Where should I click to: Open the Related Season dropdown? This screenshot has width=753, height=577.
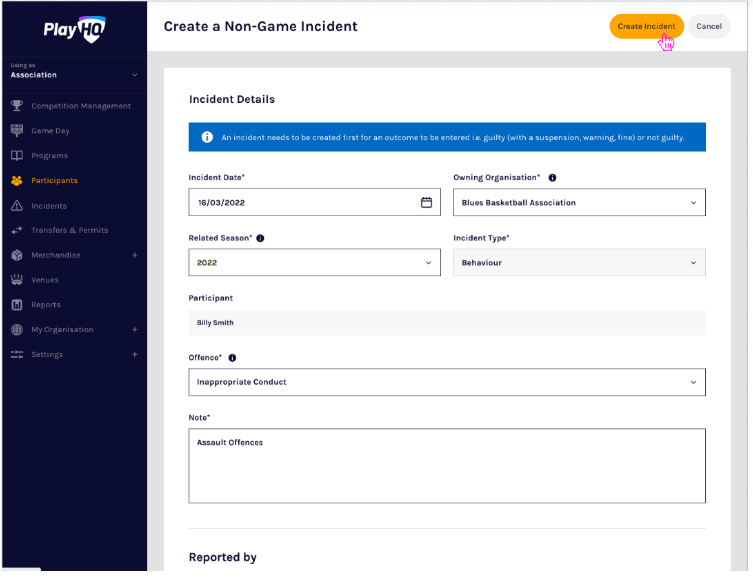(x=315, y=263)
